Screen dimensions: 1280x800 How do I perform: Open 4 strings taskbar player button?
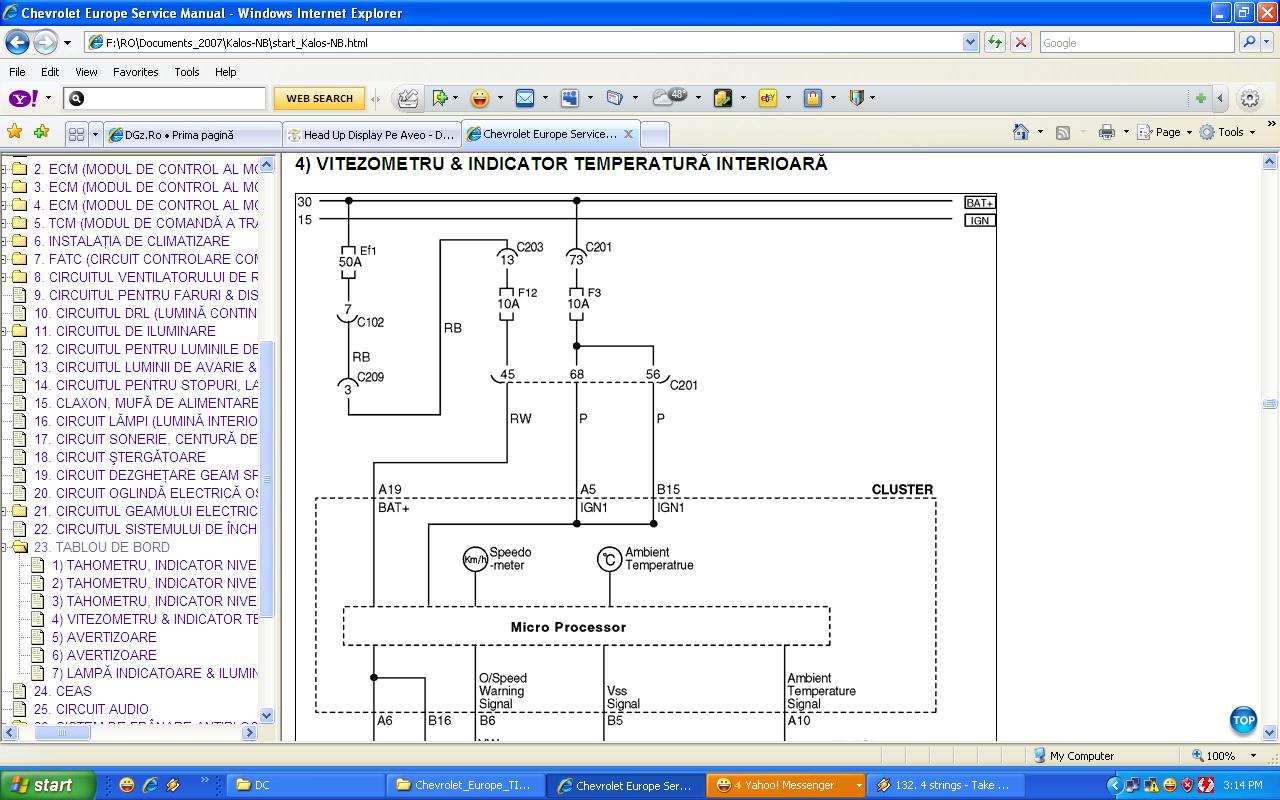945,785
